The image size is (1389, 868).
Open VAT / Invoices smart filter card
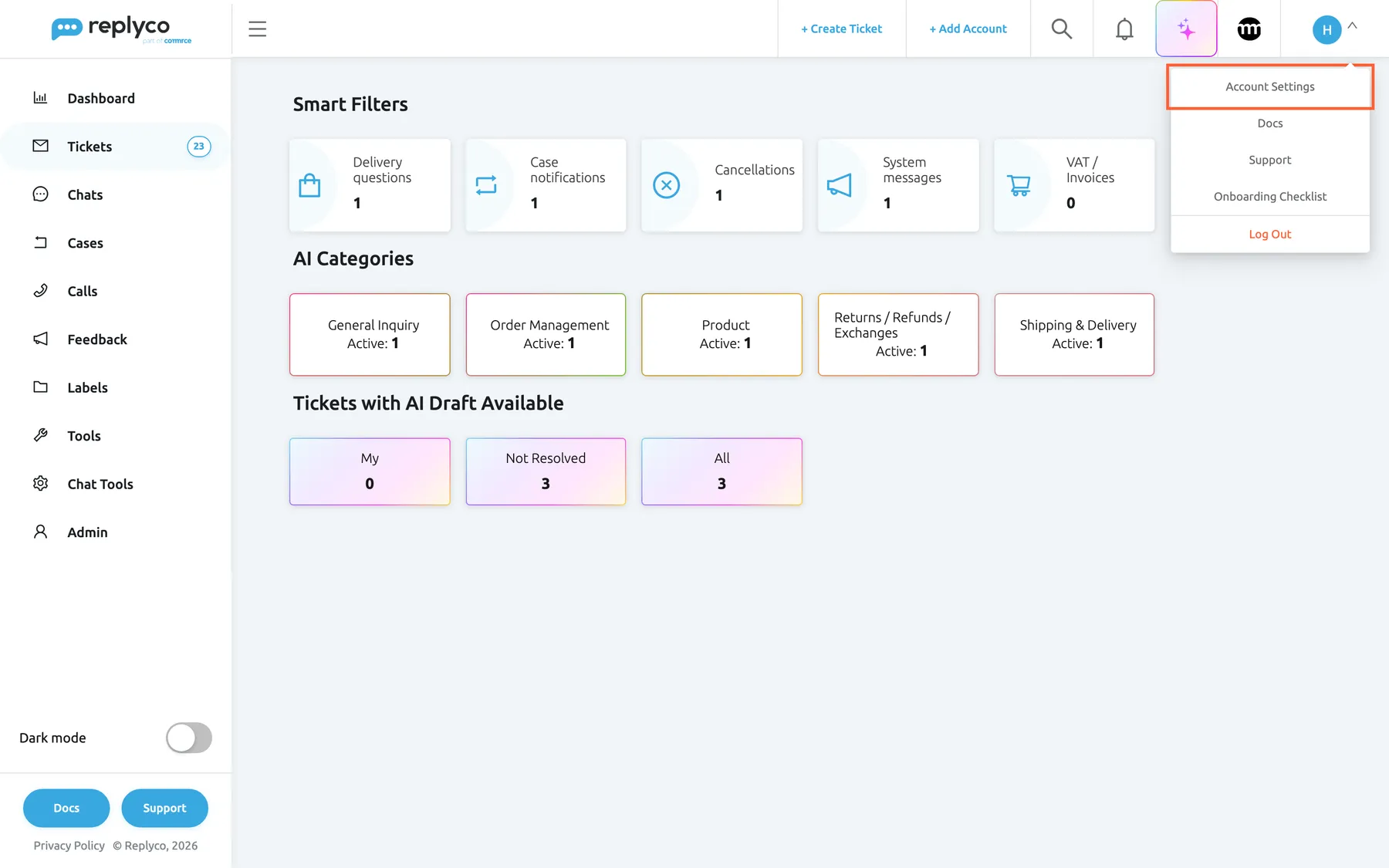(1074, 185)
